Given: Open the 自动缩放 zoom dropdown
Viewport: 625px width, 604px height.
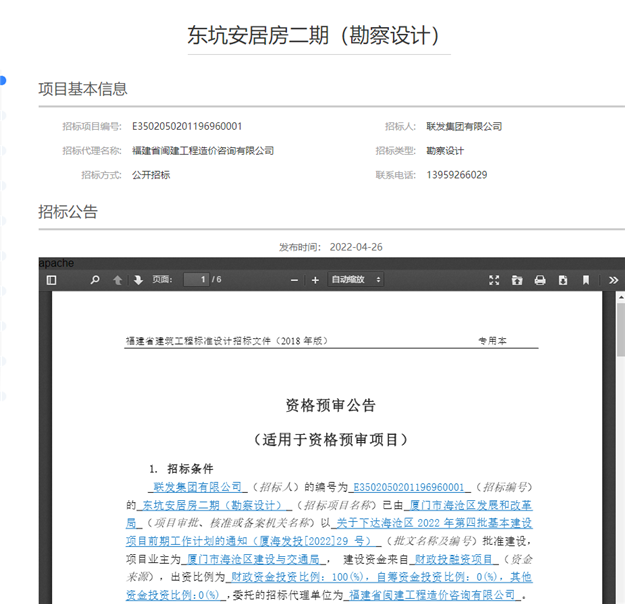Looking at the screenshot, I should [356, 279].
